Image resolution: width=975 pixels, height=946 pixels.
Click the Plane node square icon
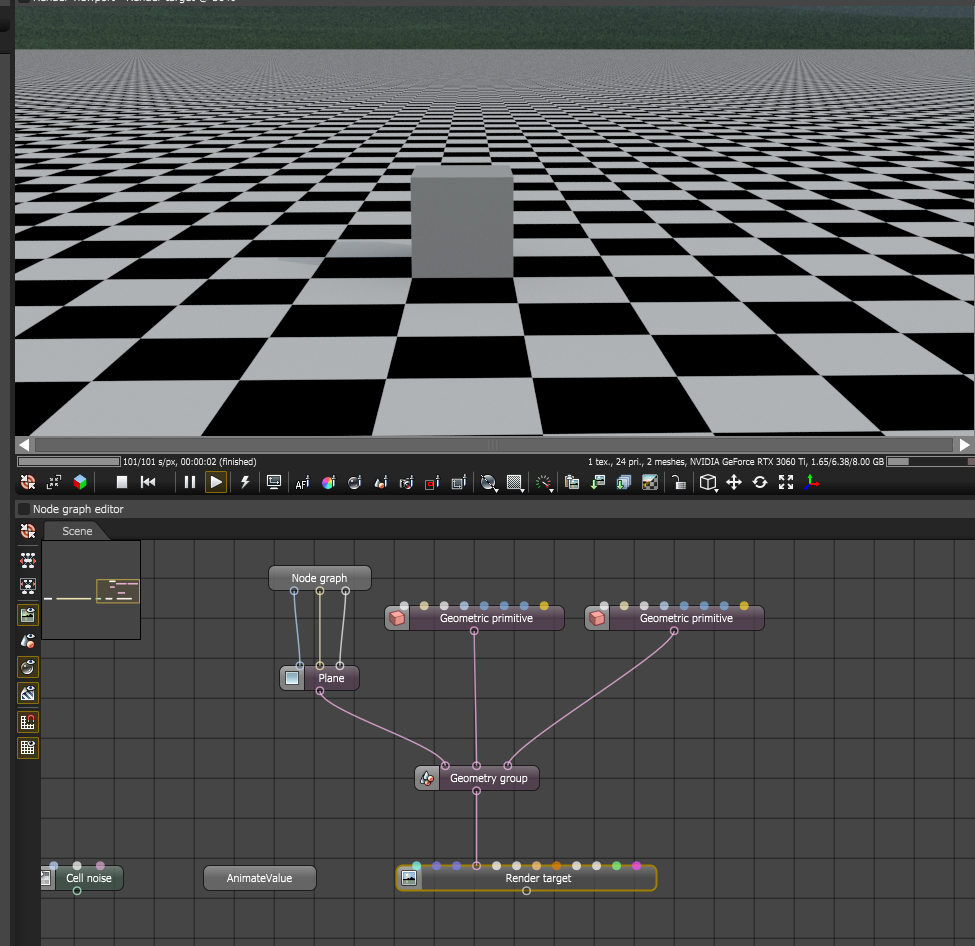[292, 678]
